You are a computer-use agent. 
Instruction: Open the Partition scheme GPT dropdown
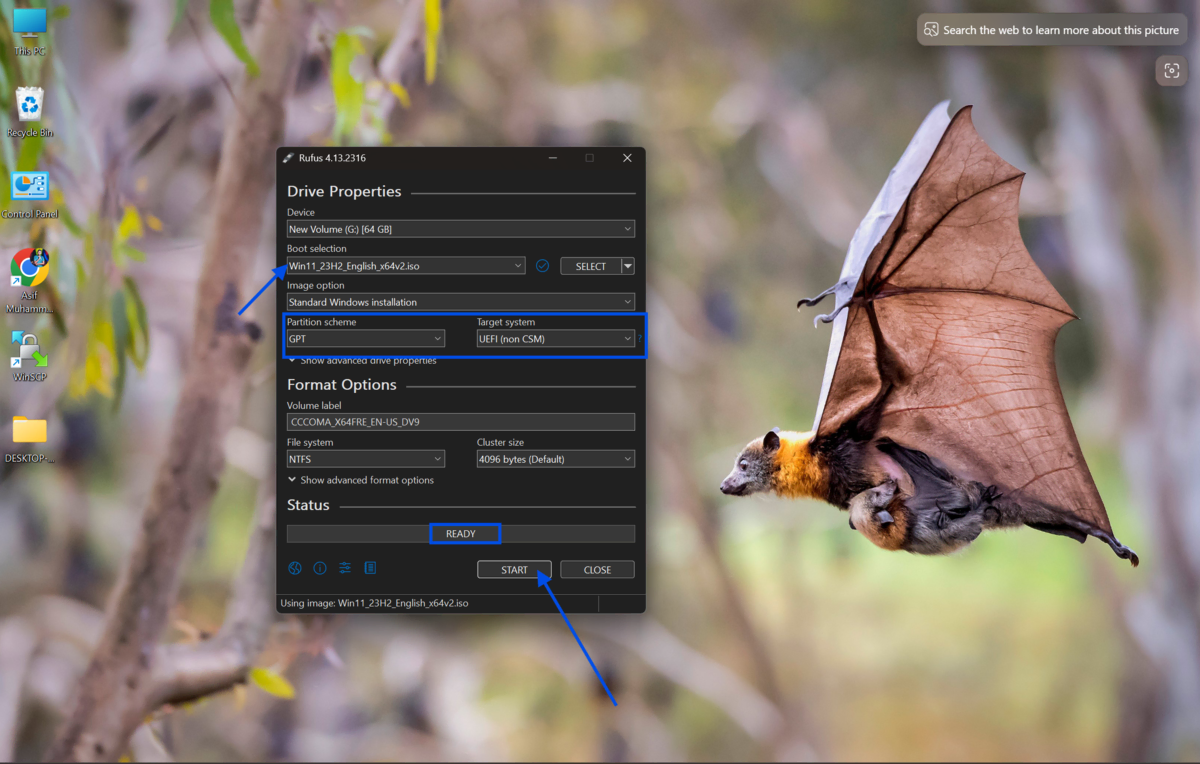[x=365, y=339]
